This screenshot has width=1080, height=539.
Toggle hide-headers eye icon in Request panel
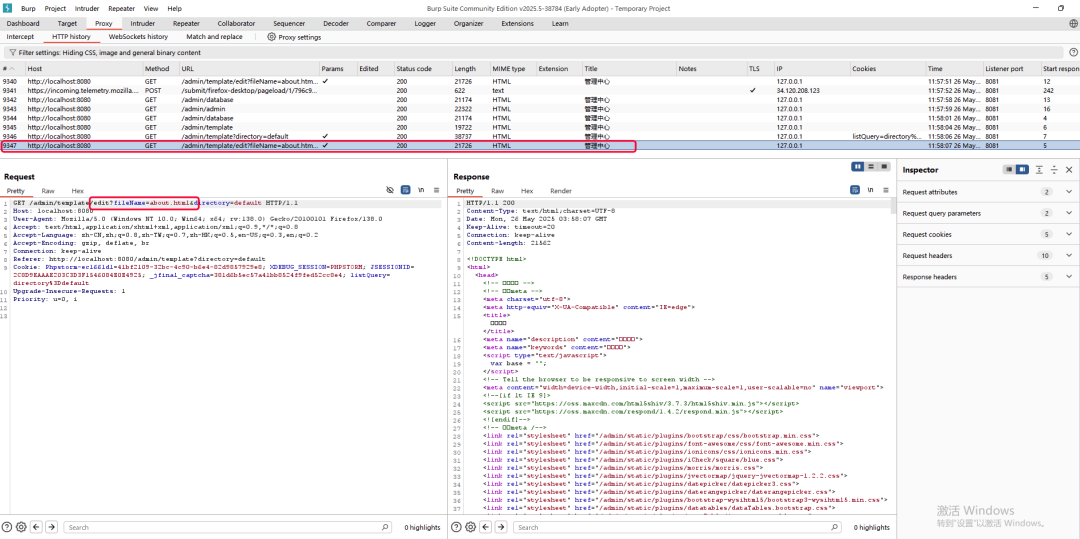click(390, 190)
